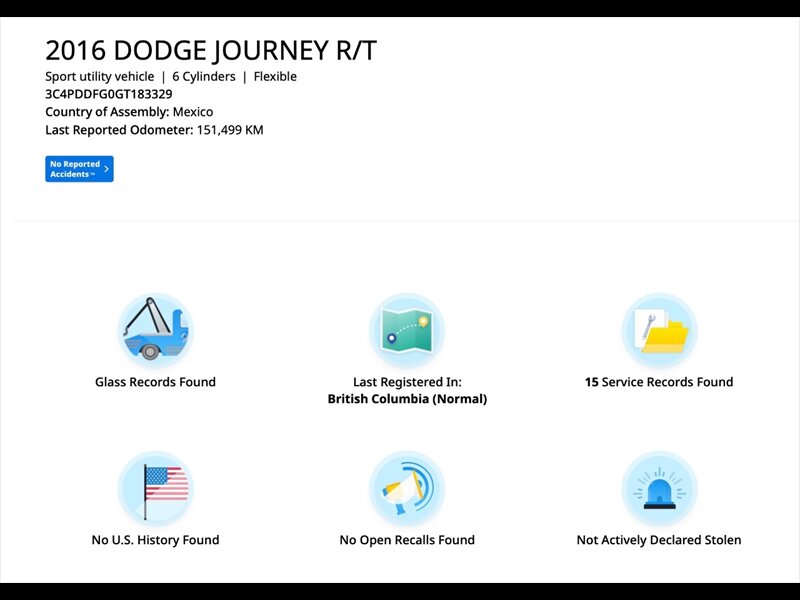The width and height of the screenshot is (800, 600).
Task: Open the No Reported Accidents badge
Action: pos(79,169)
